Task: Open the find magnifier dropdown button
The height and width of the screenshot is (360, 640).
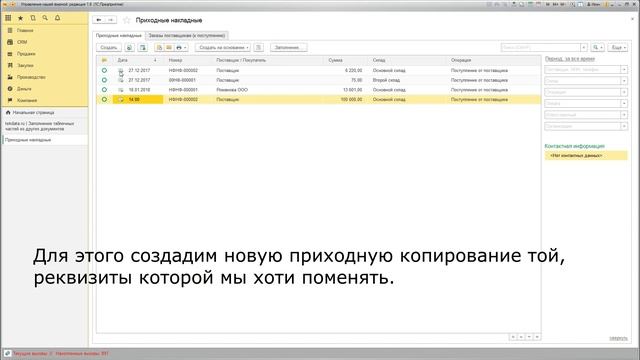Action: pyautogui.click(x=598, y=47)
